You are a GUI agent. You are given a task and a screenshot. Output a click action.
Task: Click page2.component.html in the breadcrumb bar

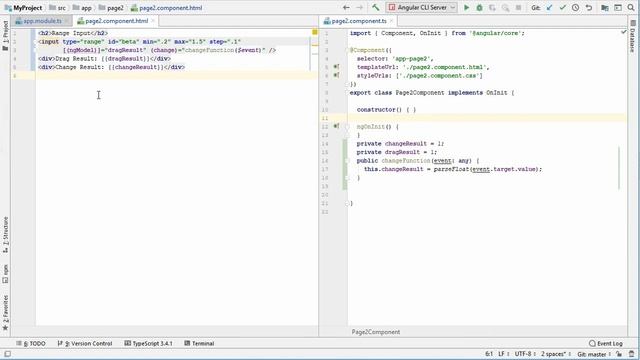[166, 8]
